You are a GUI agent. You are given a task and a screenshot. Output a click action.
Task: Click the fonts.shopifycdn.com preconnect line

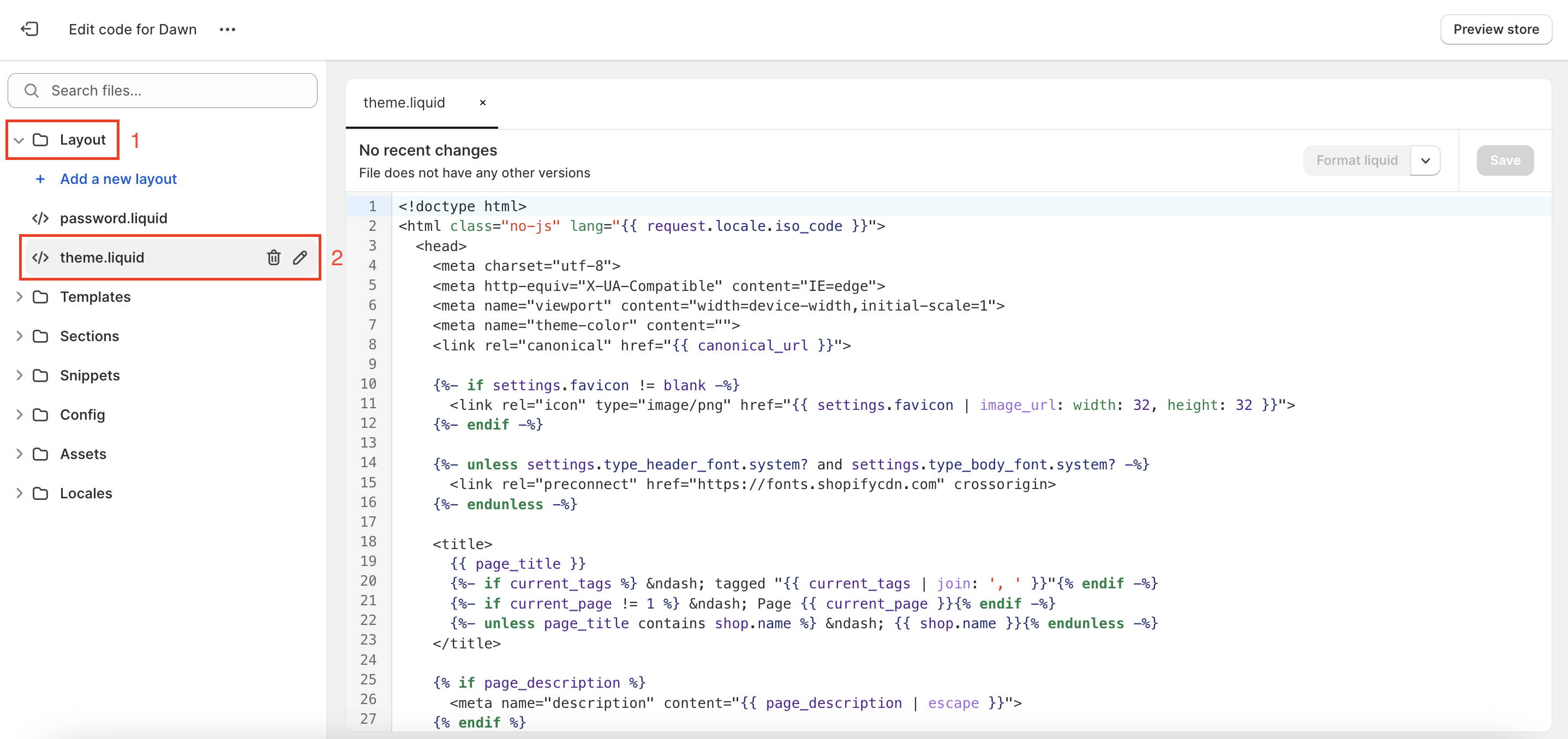[752, 485]
